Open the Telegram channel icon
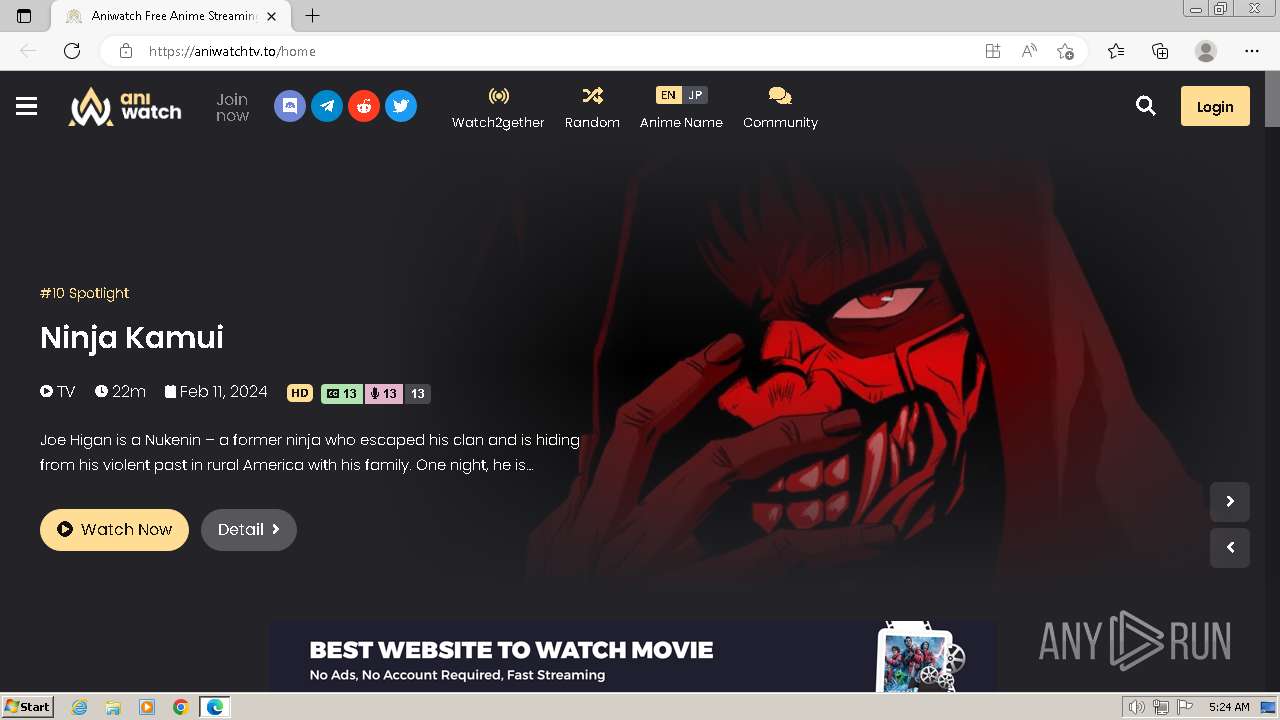The image size is (1280, 720). coord(327,106)
